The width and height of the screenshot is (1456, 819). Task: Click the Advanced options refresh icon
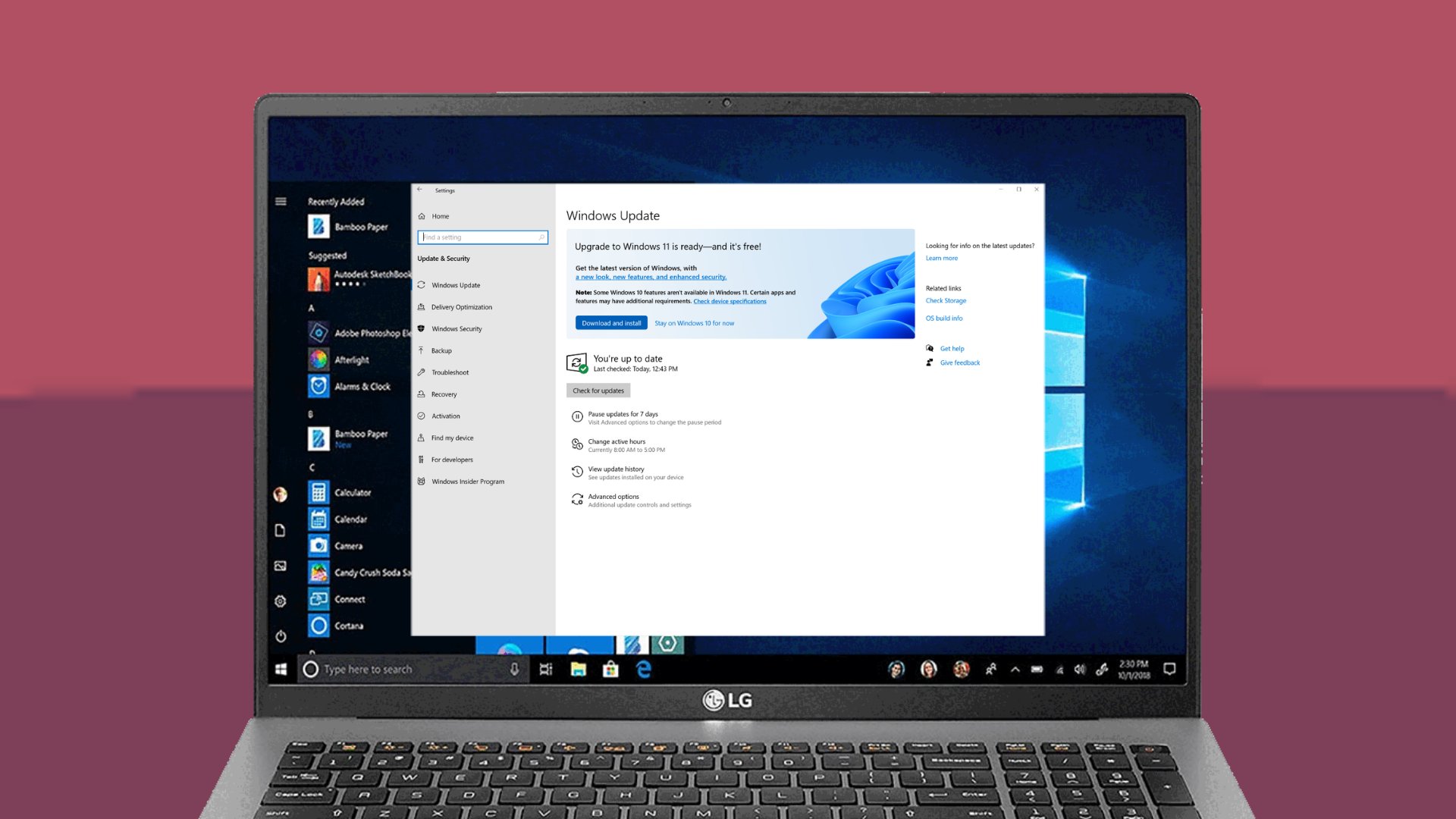click(577, 500)
